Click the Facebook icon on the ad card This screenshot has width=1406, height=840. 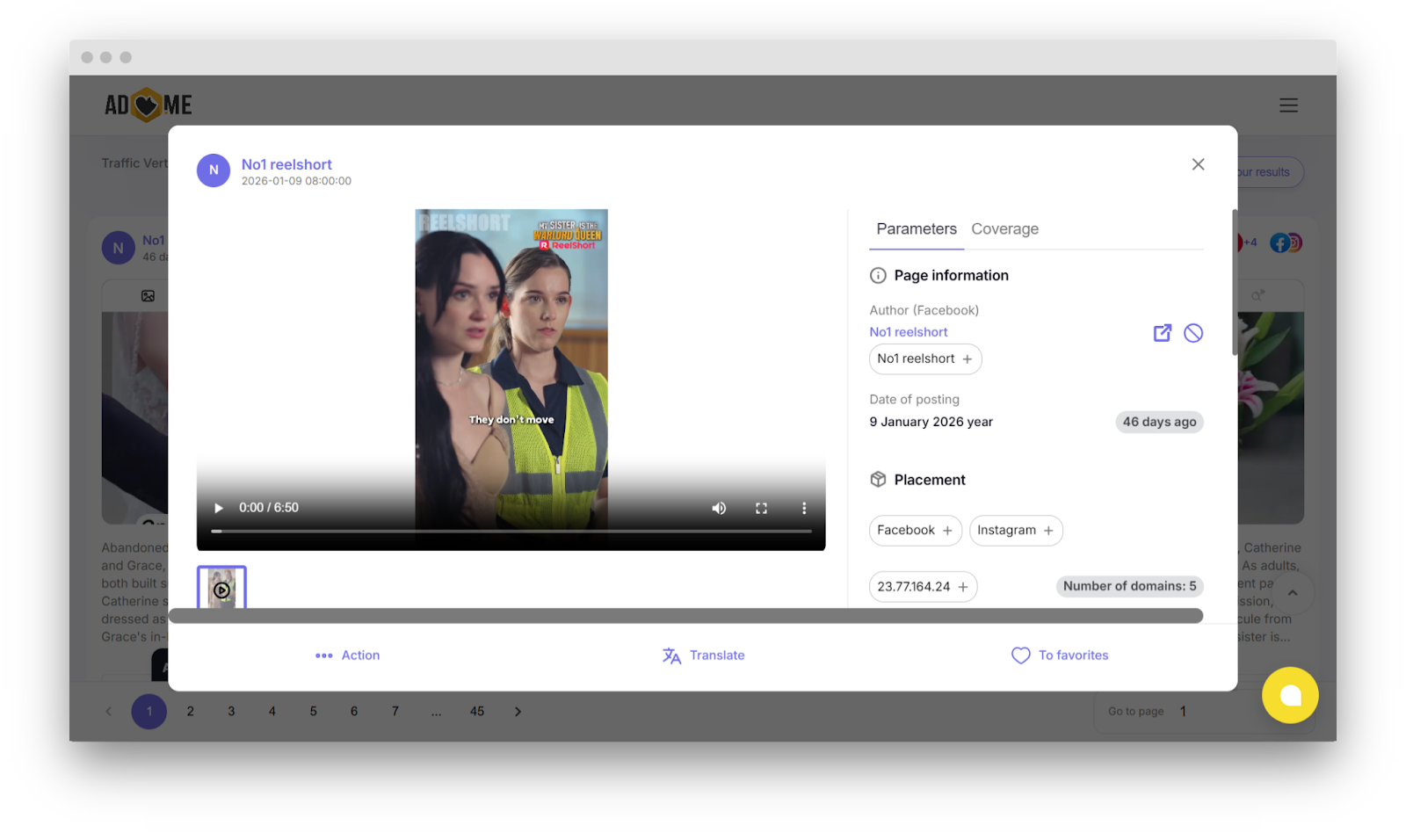click(x=1280, y=243)
